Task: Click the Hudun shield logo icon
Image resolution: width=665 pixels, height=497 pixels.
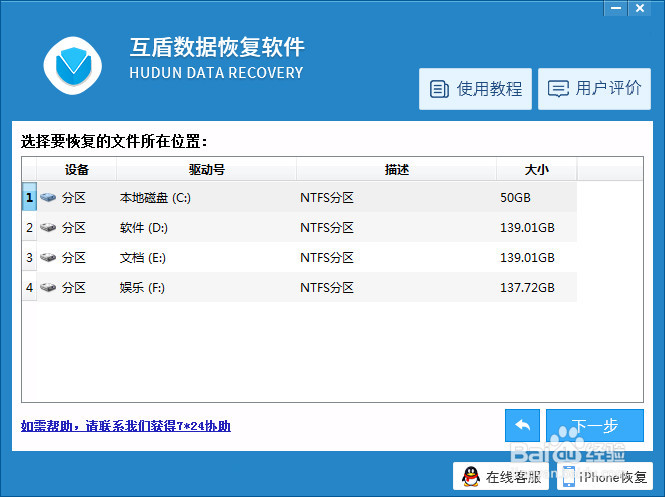Action: pos(73,66)
